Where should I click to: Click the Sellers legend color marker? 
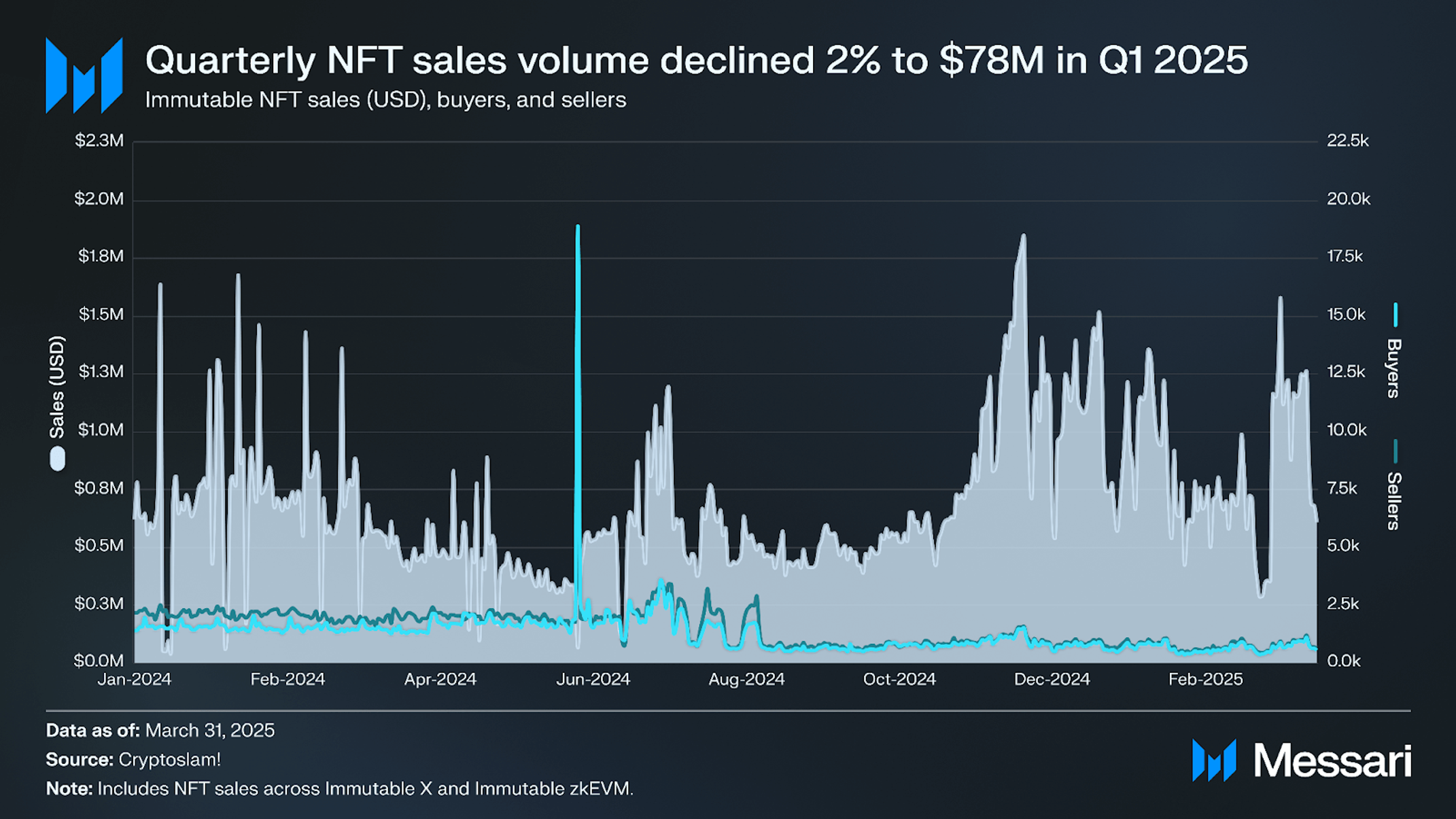tap(1396, 451)
